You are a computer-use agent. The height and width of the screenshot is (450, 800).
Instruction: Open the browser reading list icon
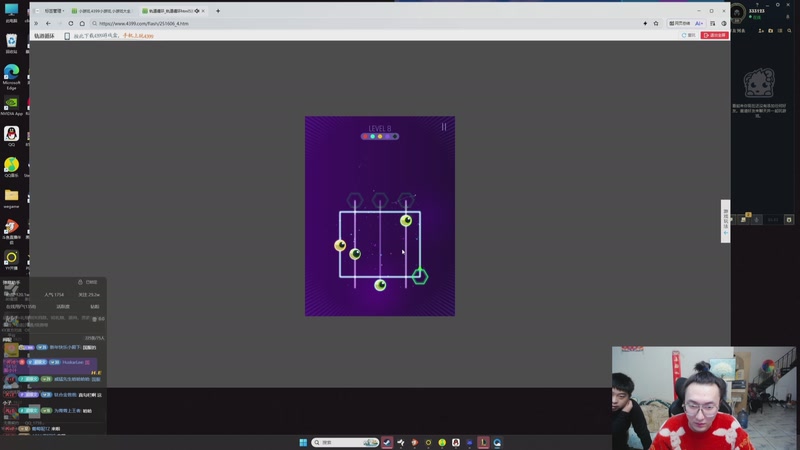pyautogui.click(x=713, y=23)
